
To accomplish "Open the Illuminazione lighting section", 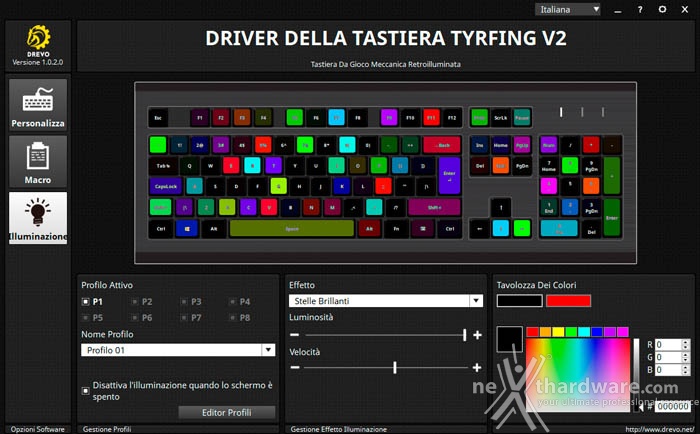I will coord(38,218).
